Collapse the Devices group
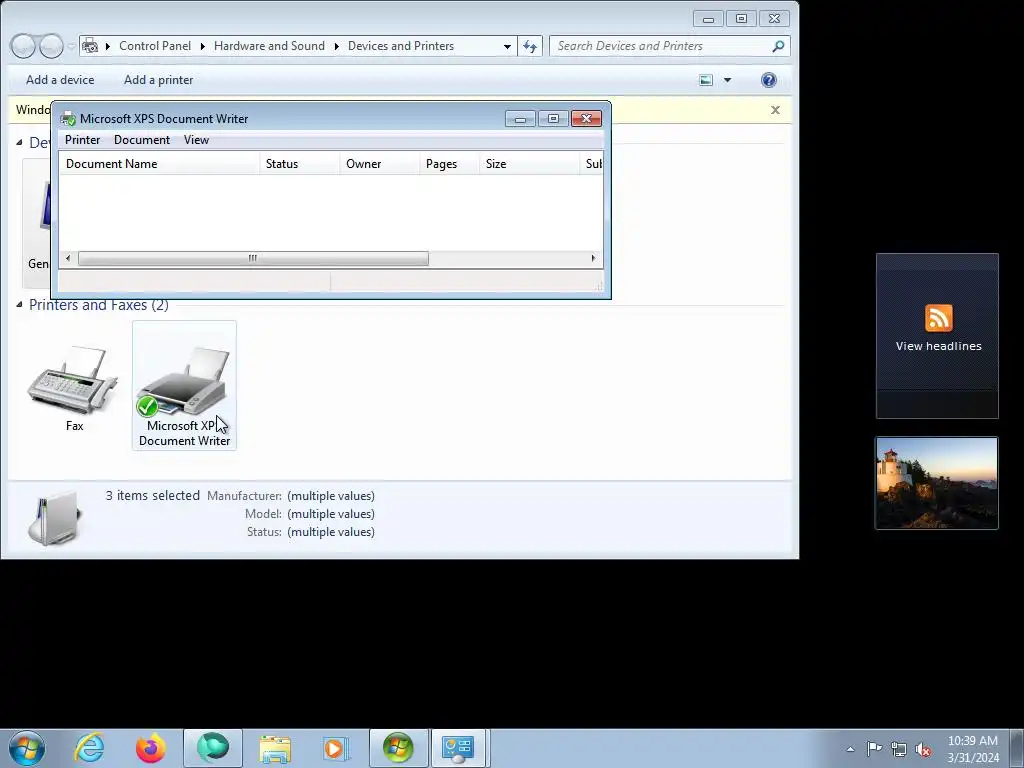Image resolution: width=1024 pixels, height=768 pixels. pos(19,142)
